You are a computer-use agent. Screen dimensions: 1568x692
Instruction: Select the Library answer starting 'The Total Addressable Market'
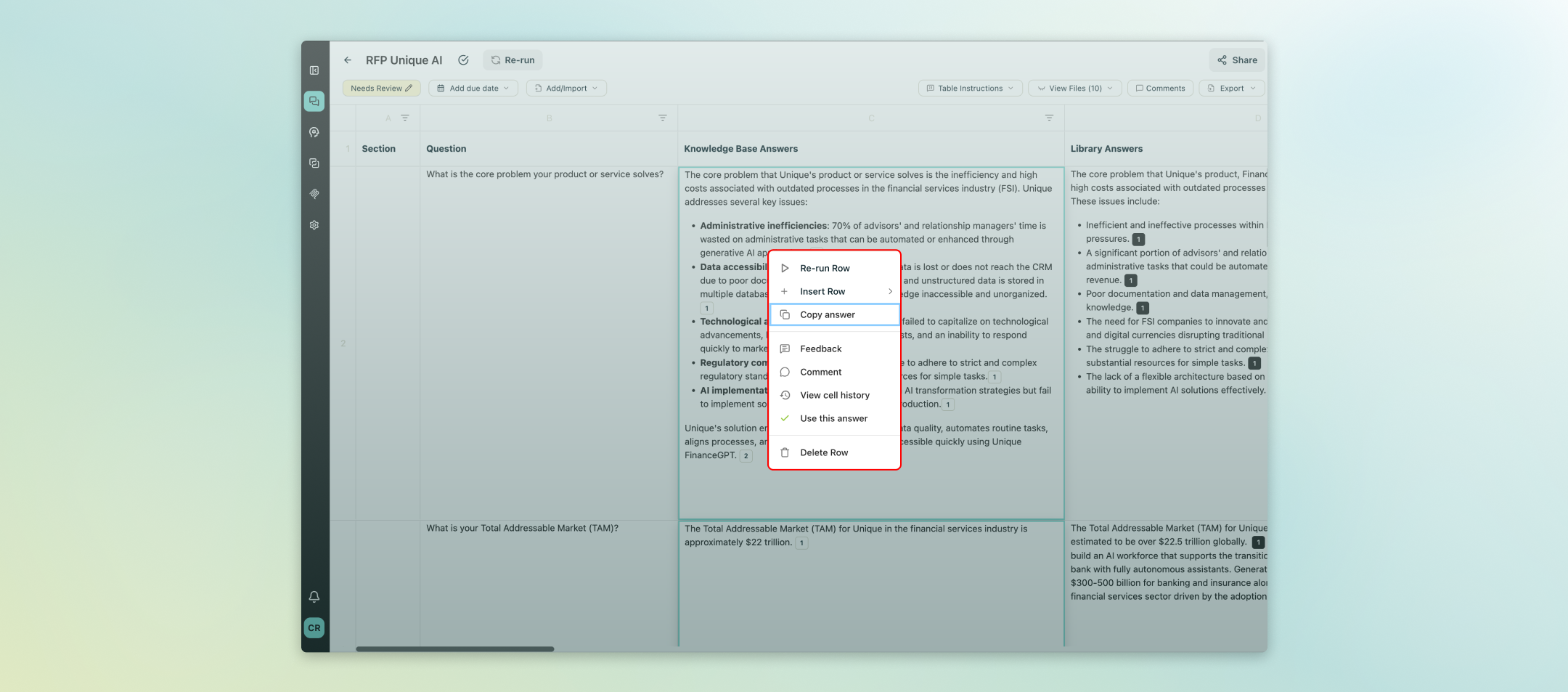[1166, 583]
